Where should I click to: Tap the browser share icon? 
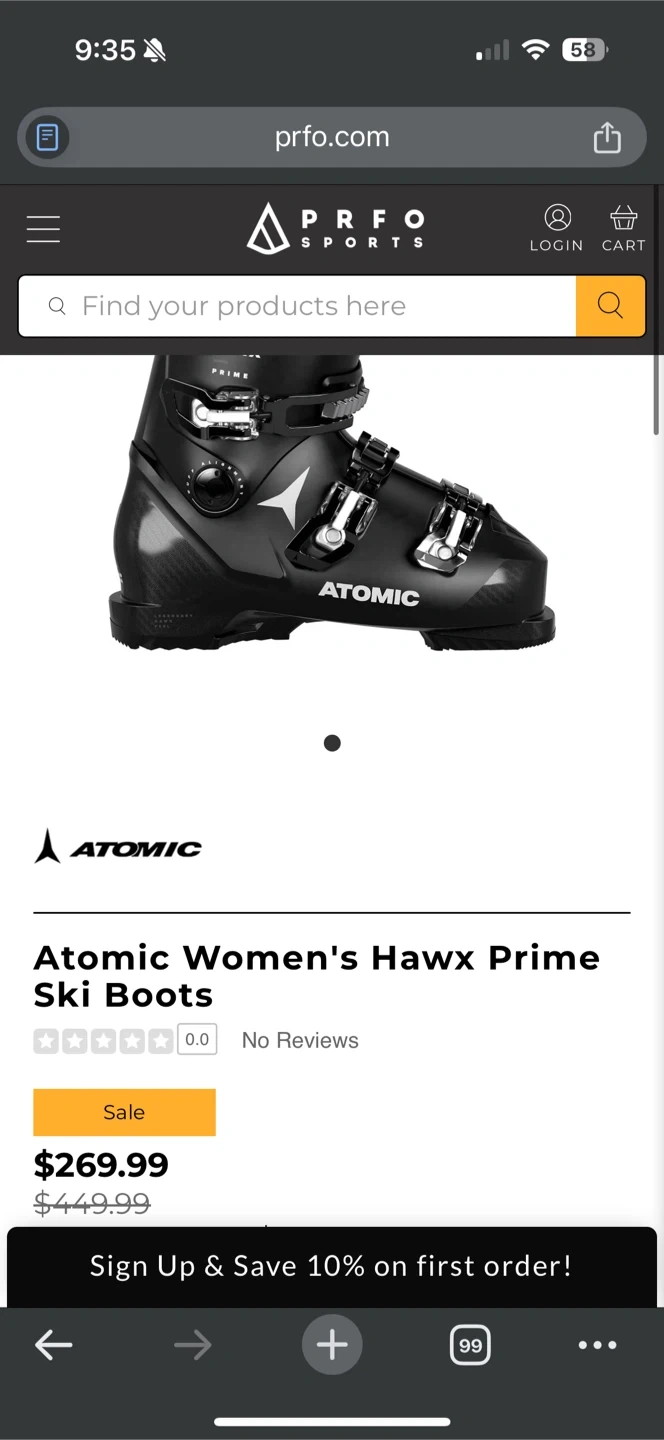pos(607,137)
